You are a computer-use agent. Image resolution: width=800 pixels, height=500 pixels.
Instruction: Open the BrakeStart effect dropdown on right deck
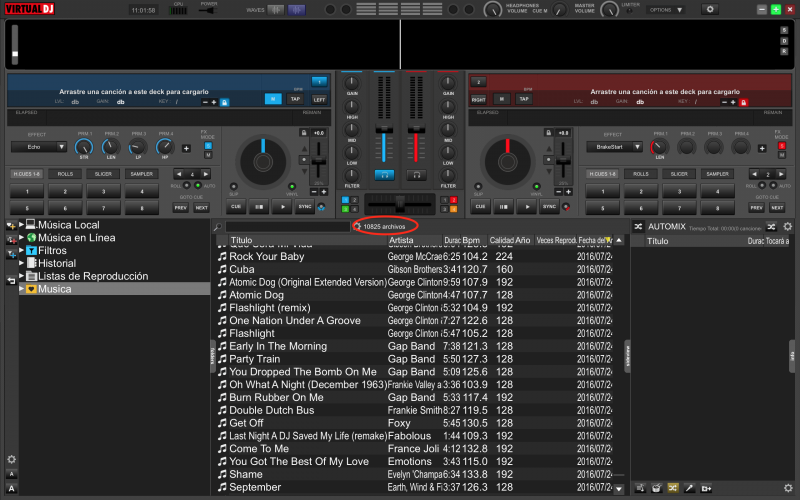pyautogui.click(x=614, y=147)
